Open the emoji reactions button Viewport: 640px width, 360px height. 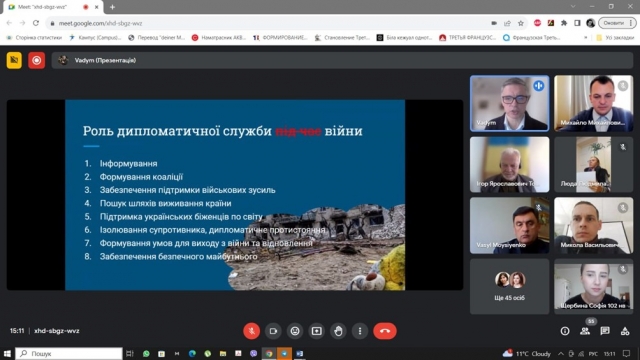295,331
